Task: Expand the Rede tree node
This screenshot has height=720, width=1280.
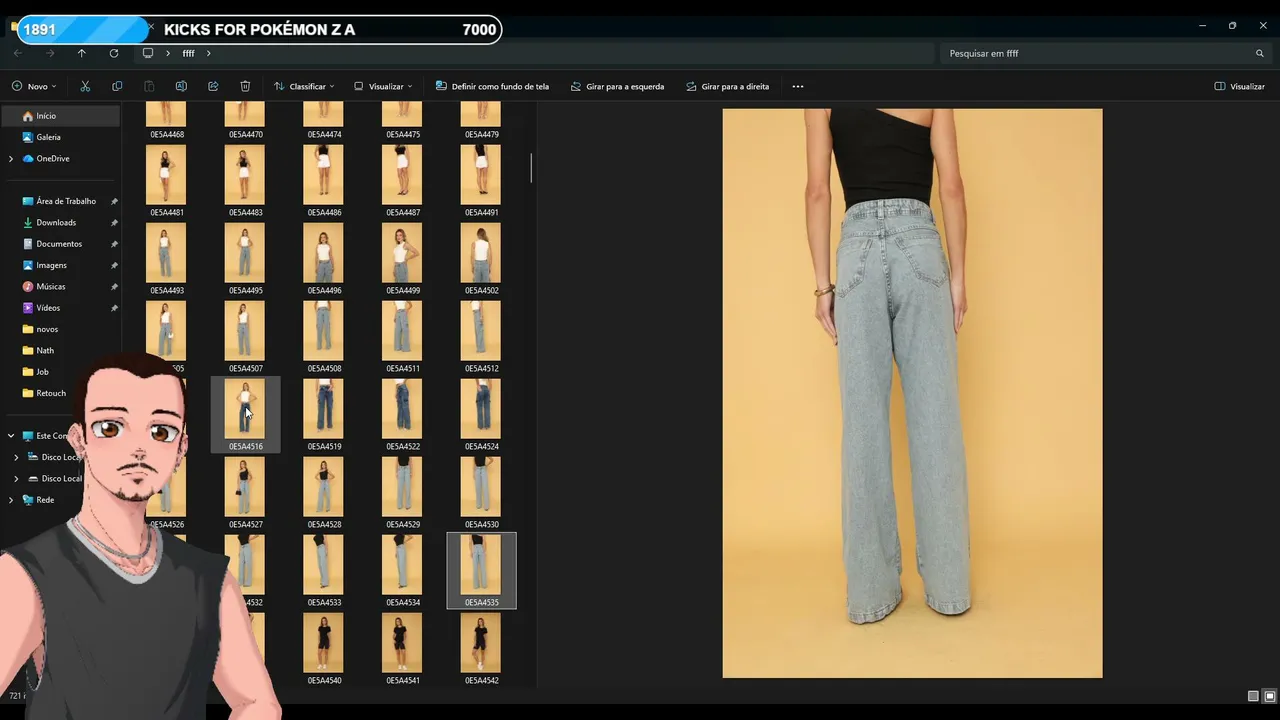Action: (x=11, y=500)
